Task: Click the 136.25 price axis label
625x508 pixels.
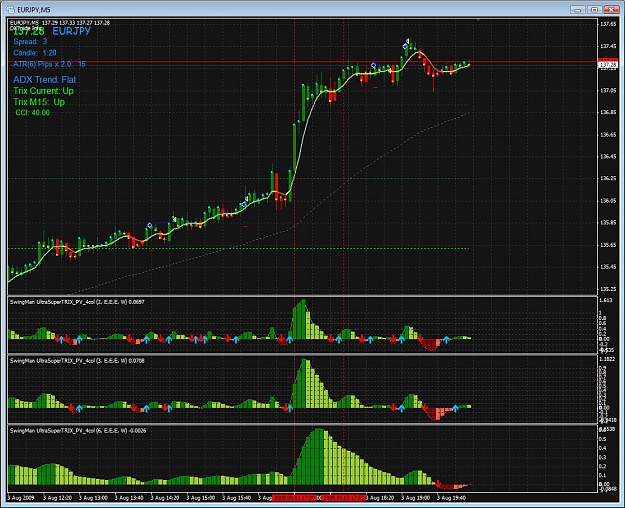Action: coord(608,179)
